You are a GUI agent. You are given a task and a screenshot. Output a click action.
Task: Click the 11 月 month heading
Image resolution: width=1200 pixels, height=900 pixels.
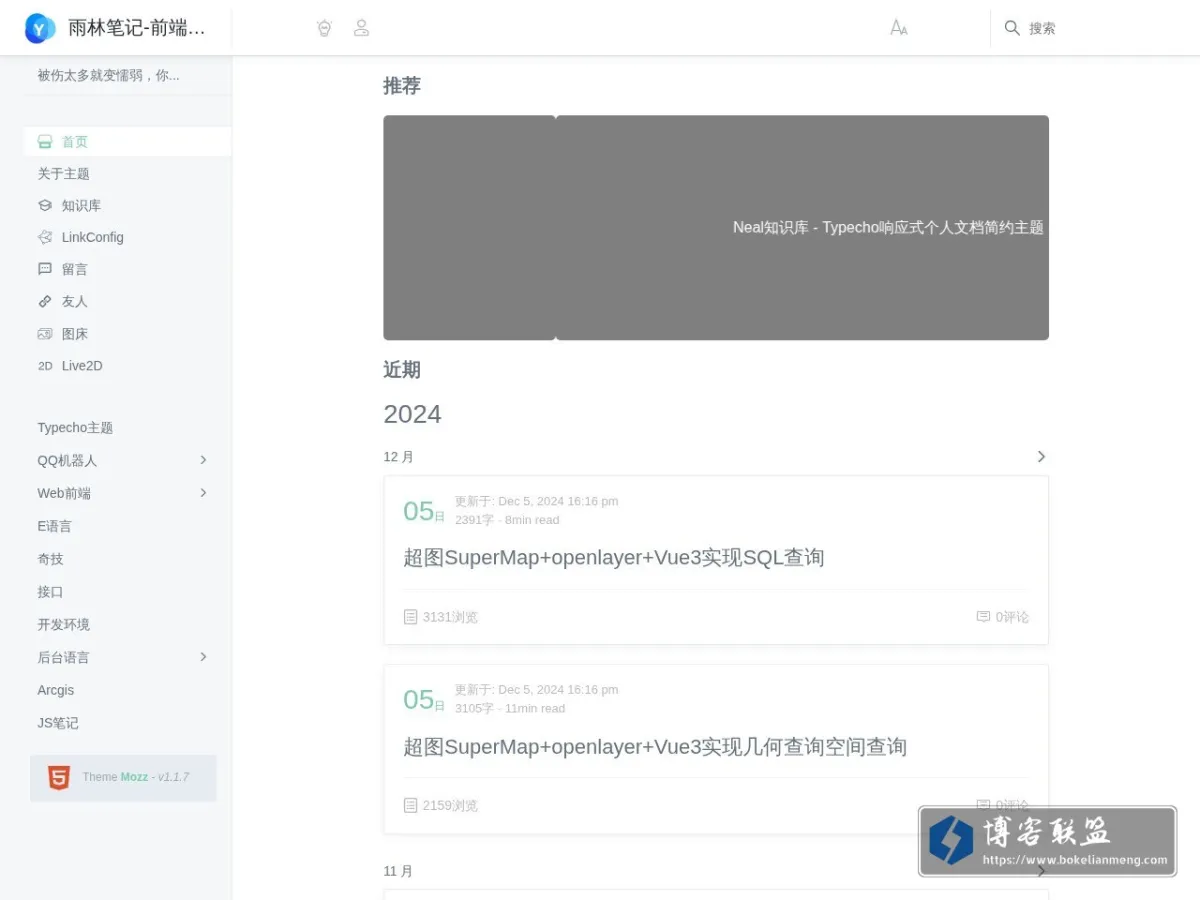click(x=398, y=871)
